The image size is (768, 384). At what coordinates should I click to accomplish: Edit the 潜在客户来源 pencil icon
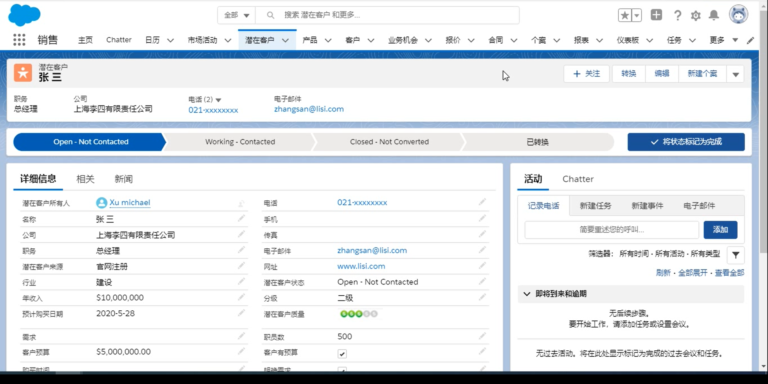(x=241, y=265)
